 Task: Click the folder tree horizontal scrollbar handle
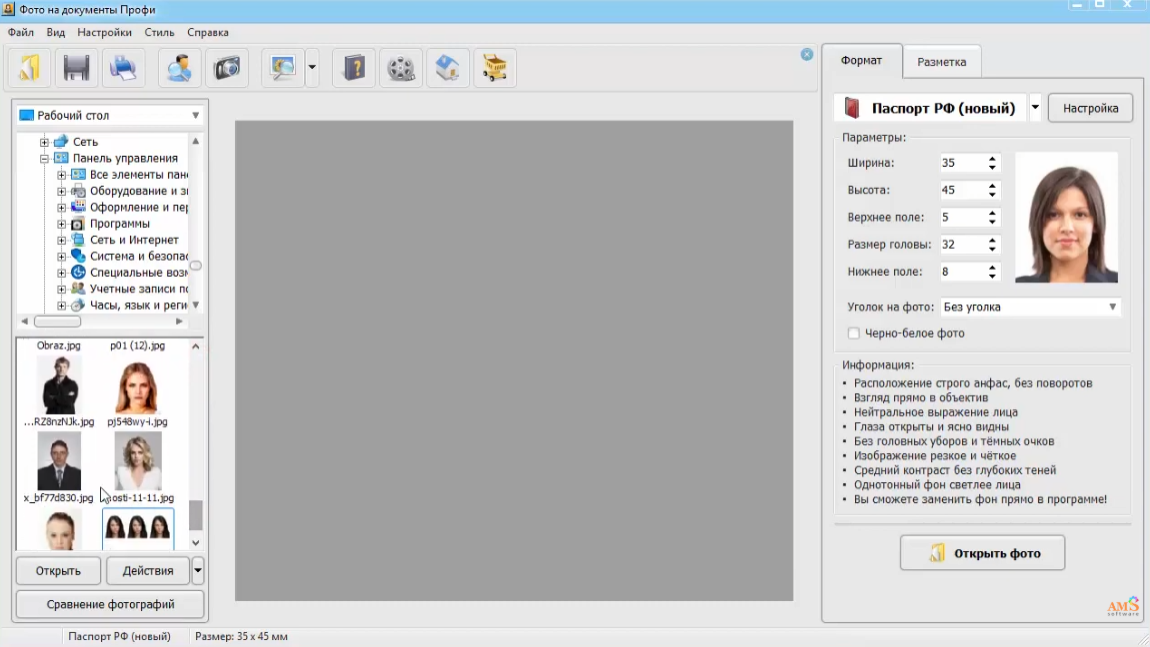[x=58, y=321]
